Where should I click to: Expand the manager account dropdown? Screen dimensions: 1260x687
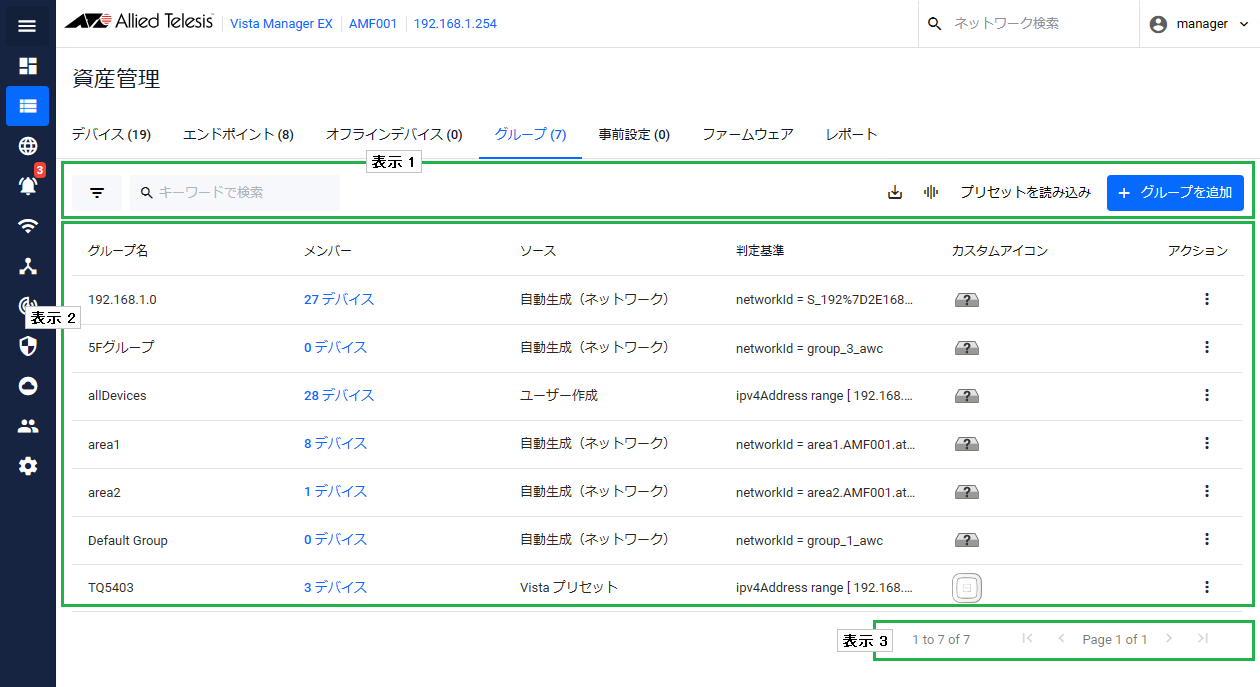[1199, 24]
